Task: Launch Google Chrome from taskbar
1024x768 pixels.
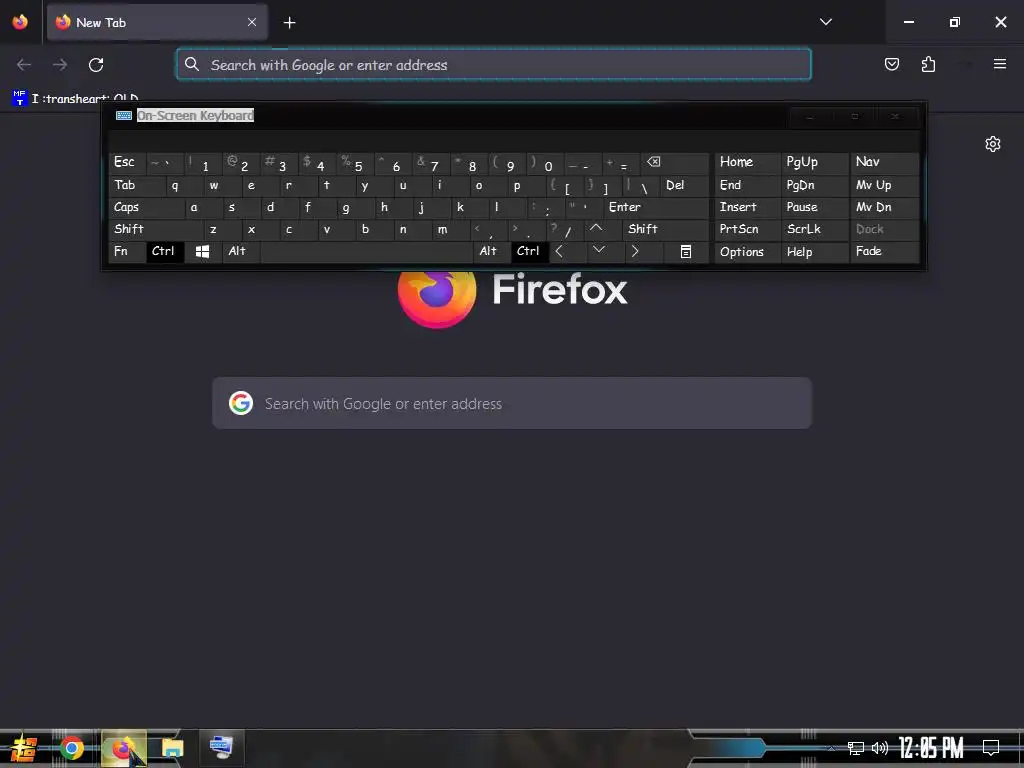Action: [72, 748]
